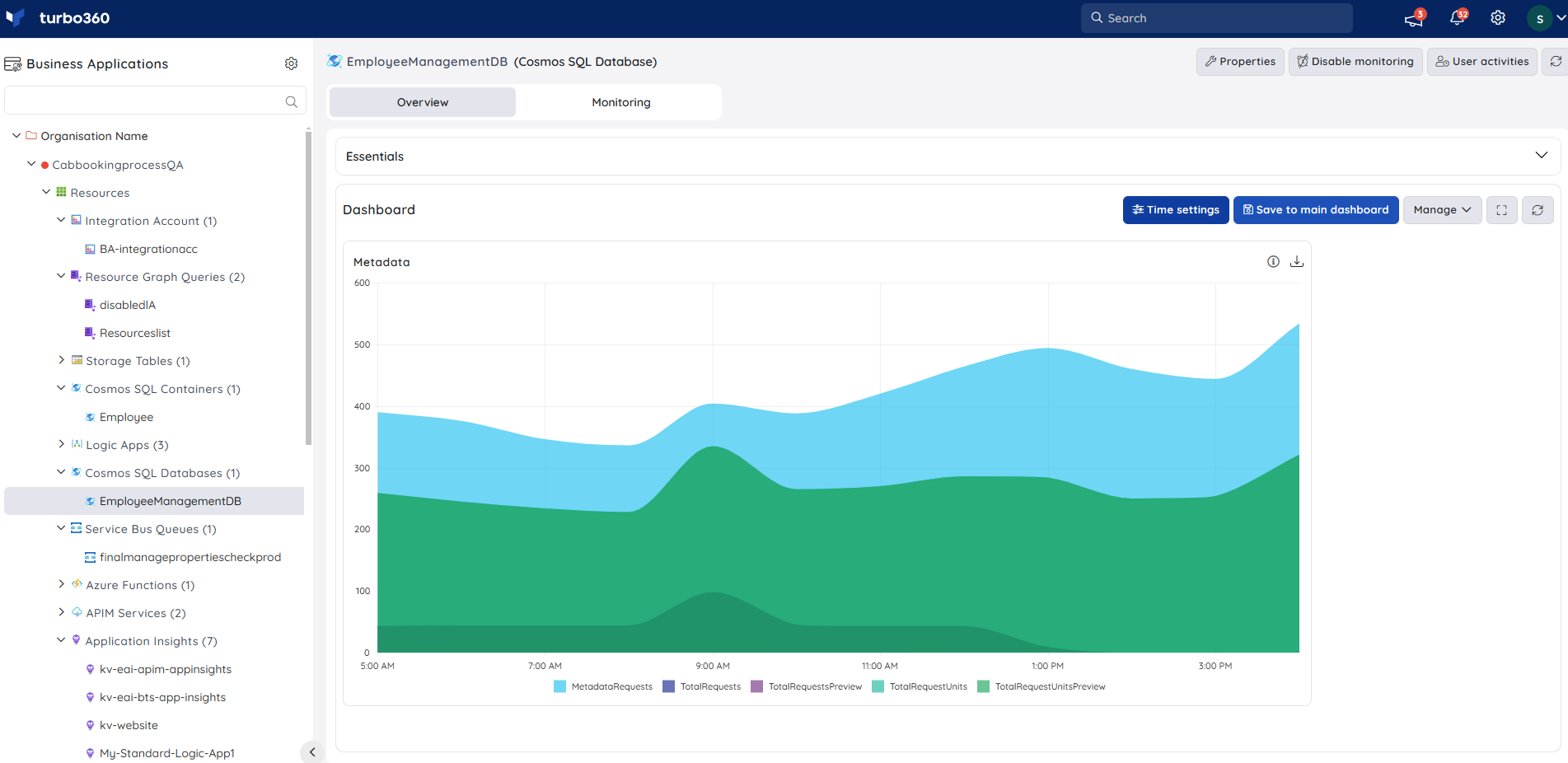This screenshot has height=763, width=1568.
Task: Select disabledIA query
Action: coord(128,305)
